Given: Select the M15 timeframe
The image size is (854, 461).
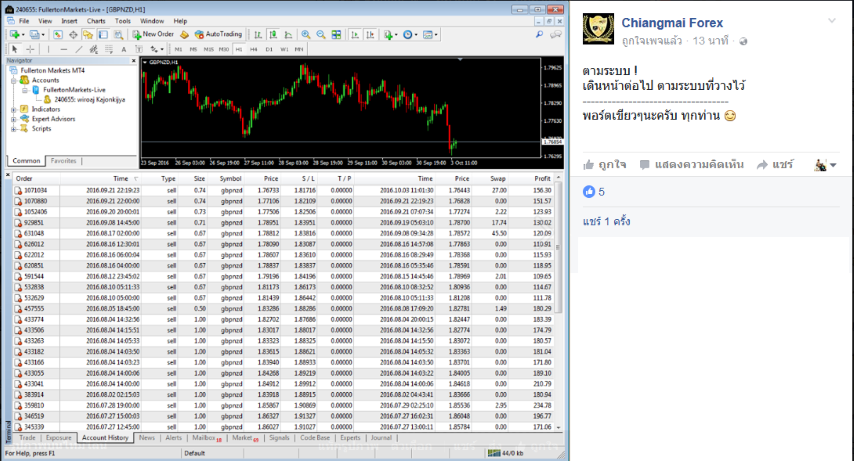Looking at the screenshot, I should 209,49.
